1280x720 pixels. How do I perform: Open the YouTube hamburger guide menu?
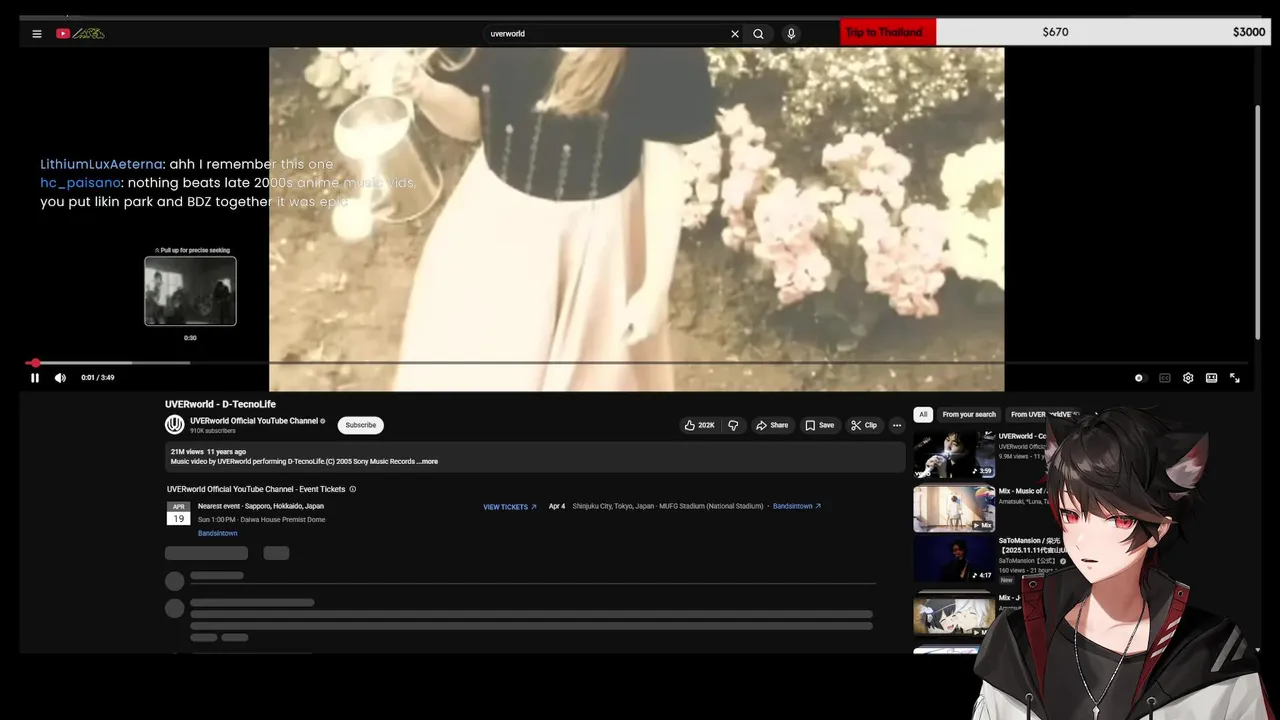click(x=37, y=34)
